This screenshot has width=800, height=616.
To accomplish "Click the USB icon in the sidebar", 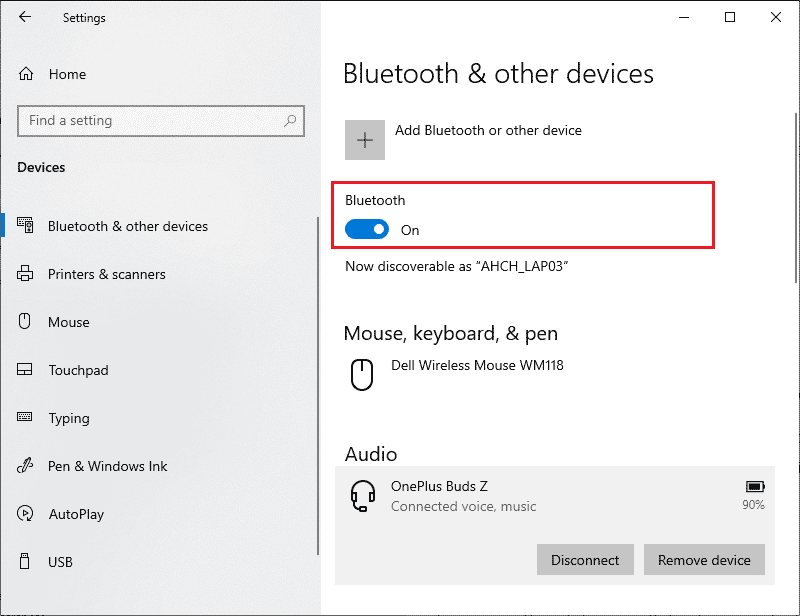I will [x=24, y=561].
